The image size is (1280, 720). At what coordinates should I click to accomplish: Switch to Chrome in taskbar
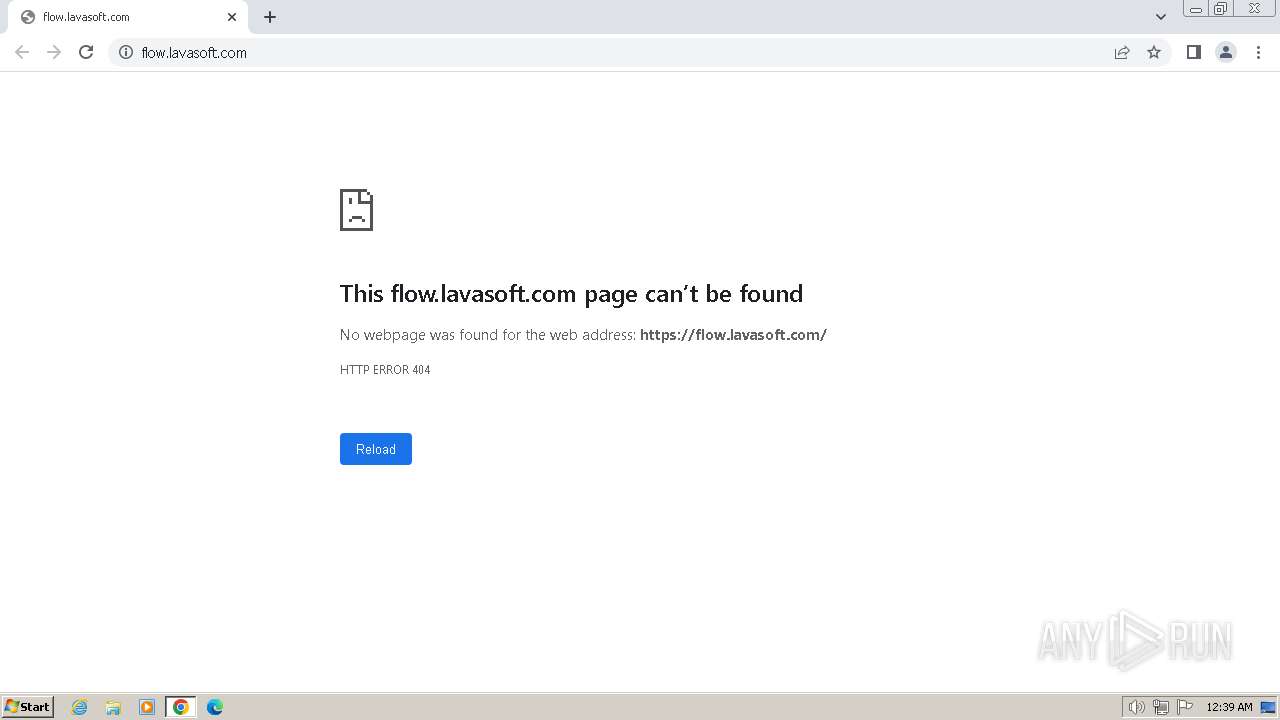click(181, 707)
